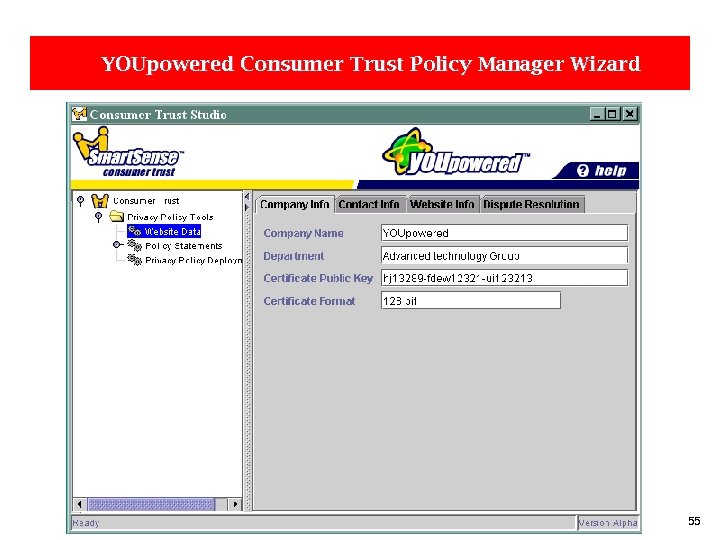Click the tree scrollbar right arrow
This screenshot has height=540, width=720.
(x=235, y=504)
